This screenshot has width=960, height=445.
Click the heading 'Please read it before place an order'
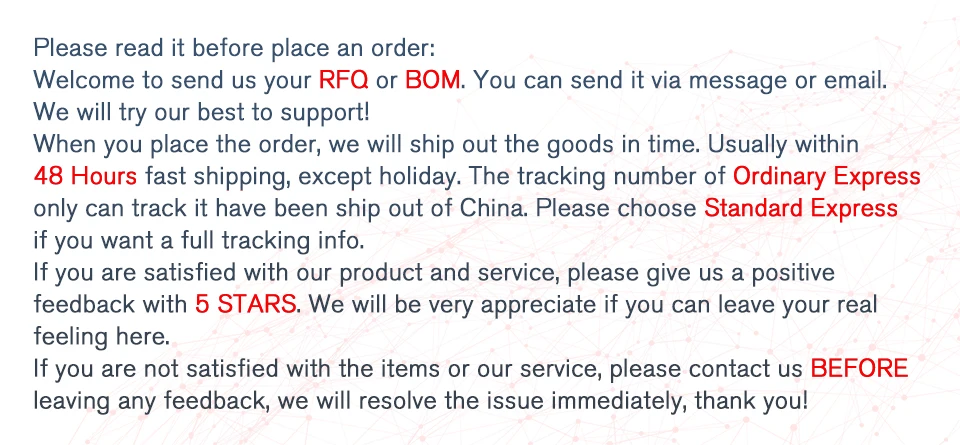pyautogui.click(x=235, y=47)
